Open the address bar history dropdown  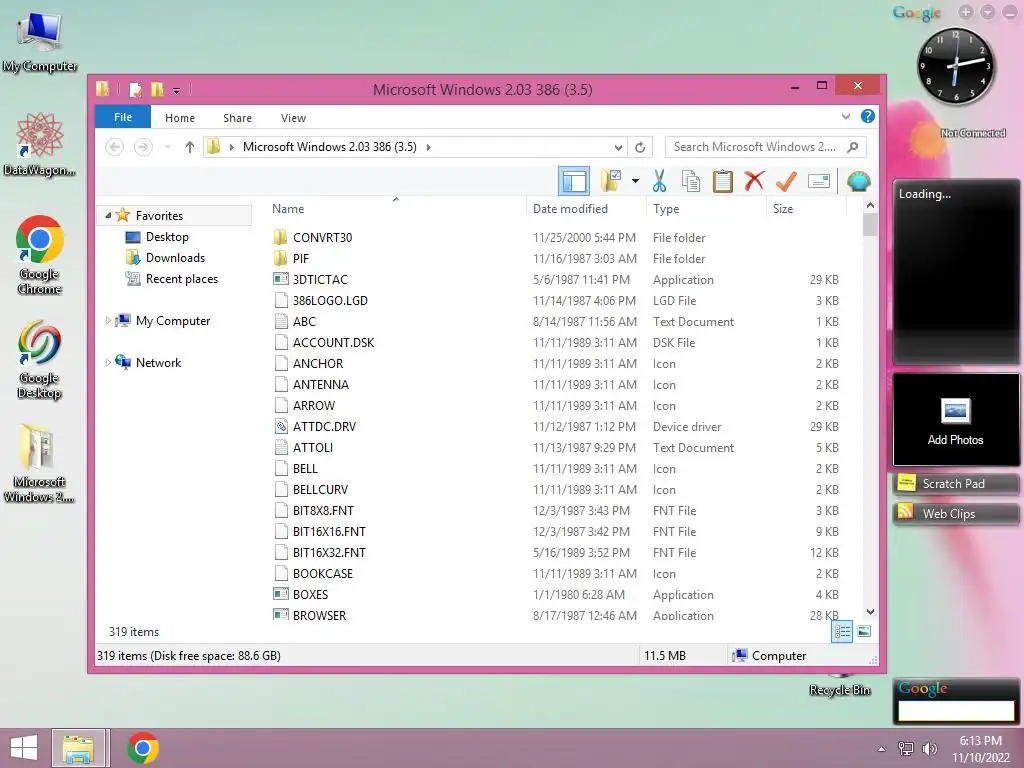[618, 147]
